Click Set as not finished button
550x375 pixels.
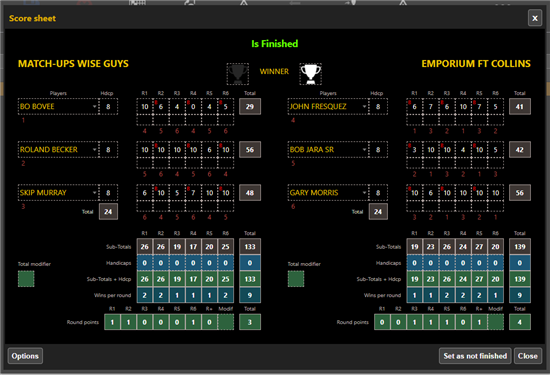pos(475,356)
